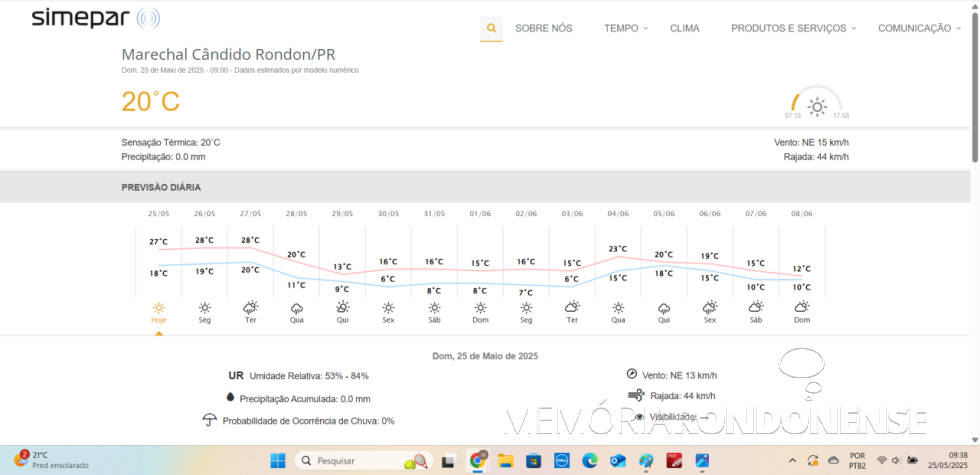Image resolution: width=980 pixels, height=475 pixels.
Task: Select the 26/05 Seg sun icon
Action: [204, 308]
